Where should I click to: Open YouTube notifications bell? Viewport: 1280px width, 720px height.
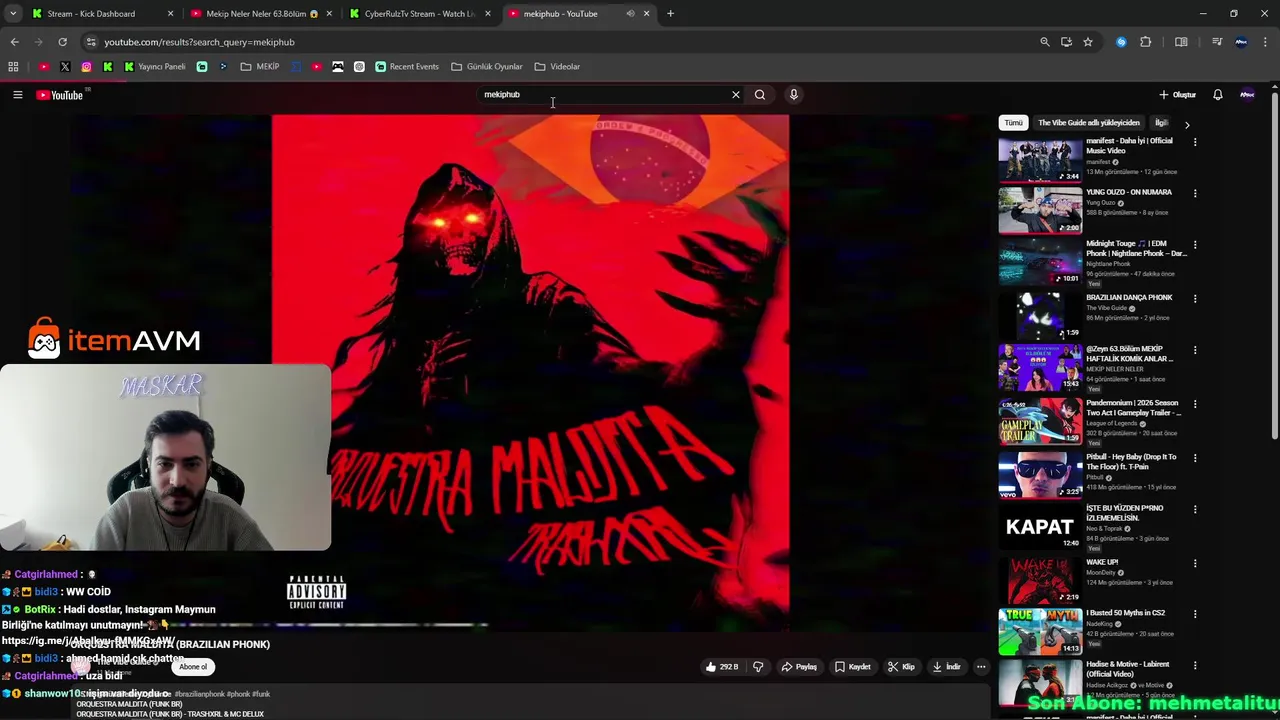click(x=1218, y=95)
